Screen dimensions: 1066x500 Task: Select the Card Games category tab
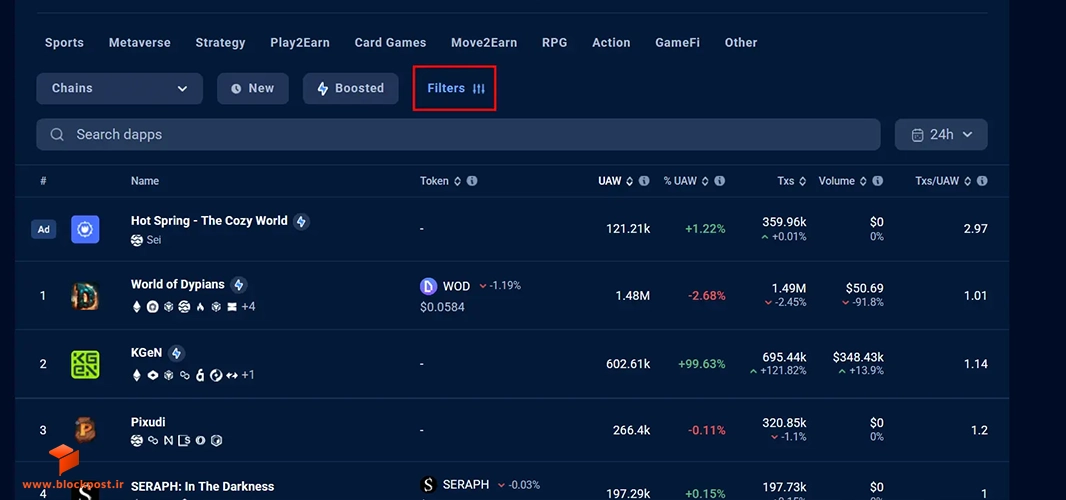click(390, 42)
